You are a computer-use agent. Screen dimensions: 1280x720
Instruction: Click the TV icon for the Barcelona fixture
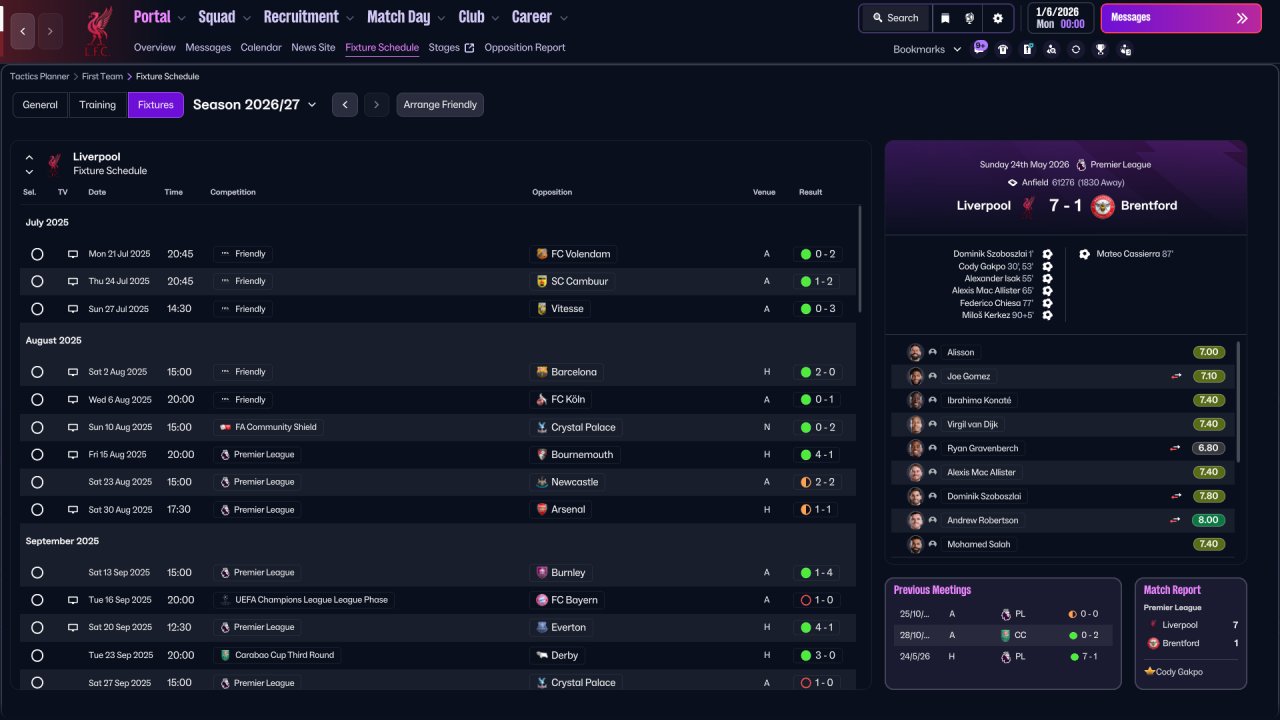tap(73, 372)
